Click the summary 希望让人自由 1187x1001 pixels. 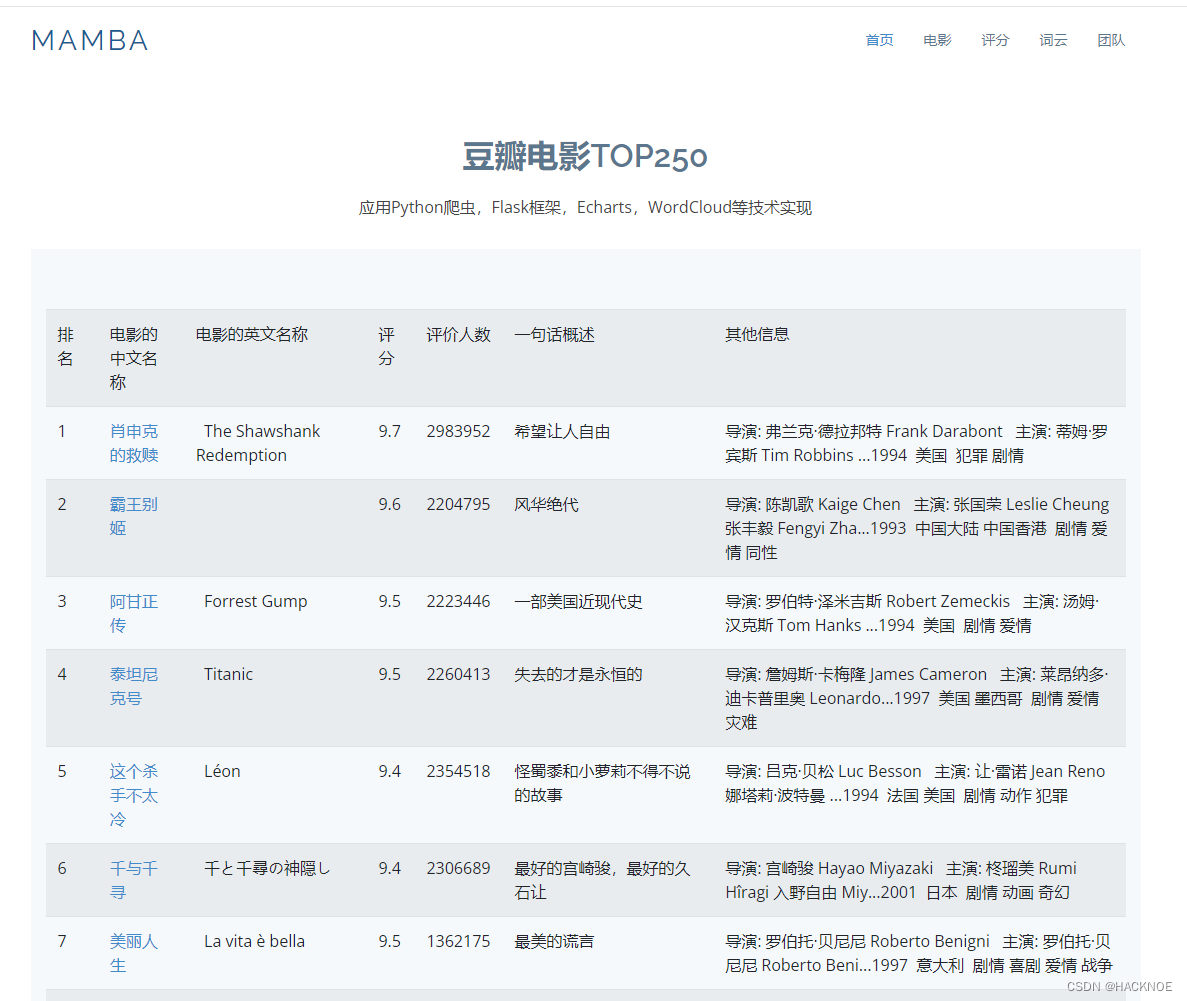(562, 431)
